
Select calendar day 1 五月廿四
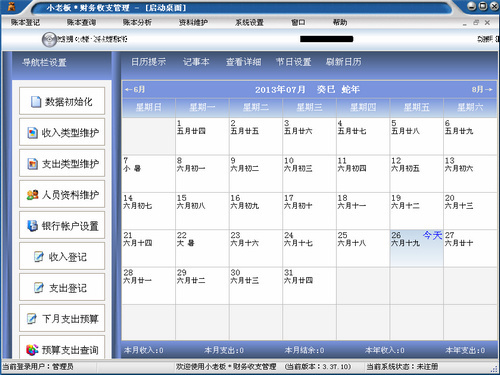202,136
